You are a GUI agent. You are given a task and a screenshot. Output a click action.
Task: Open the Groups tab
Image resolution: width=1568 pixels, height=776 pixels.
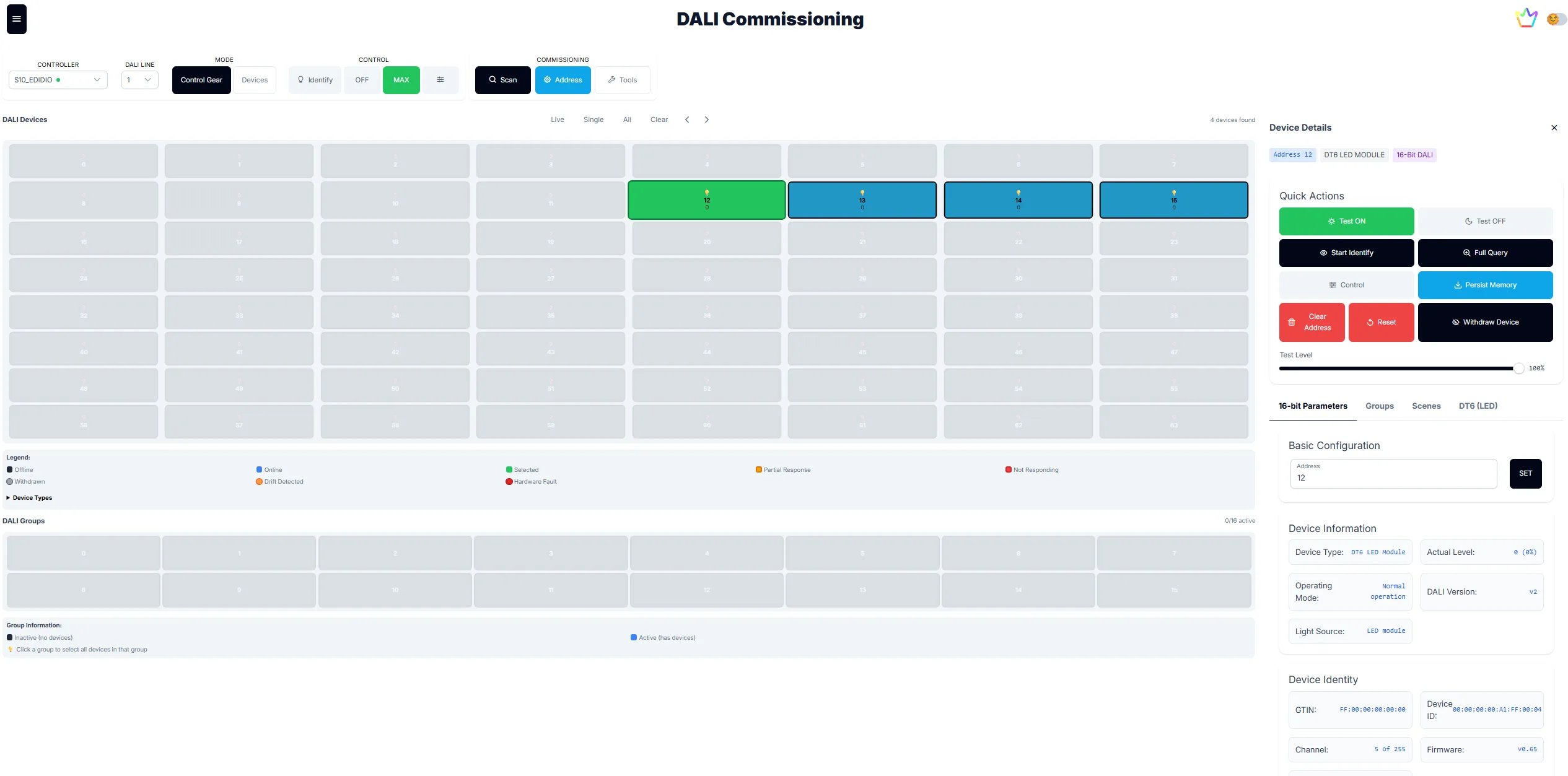[x=1379, y=406]
